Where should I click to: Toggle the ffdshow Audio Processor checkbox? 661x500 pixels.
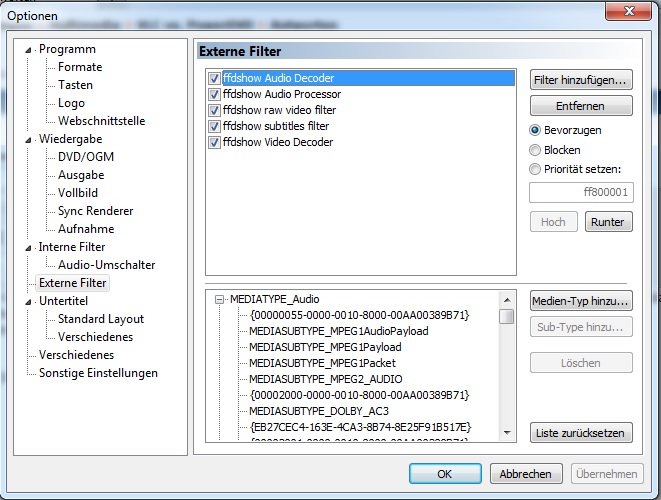point(214,94)
